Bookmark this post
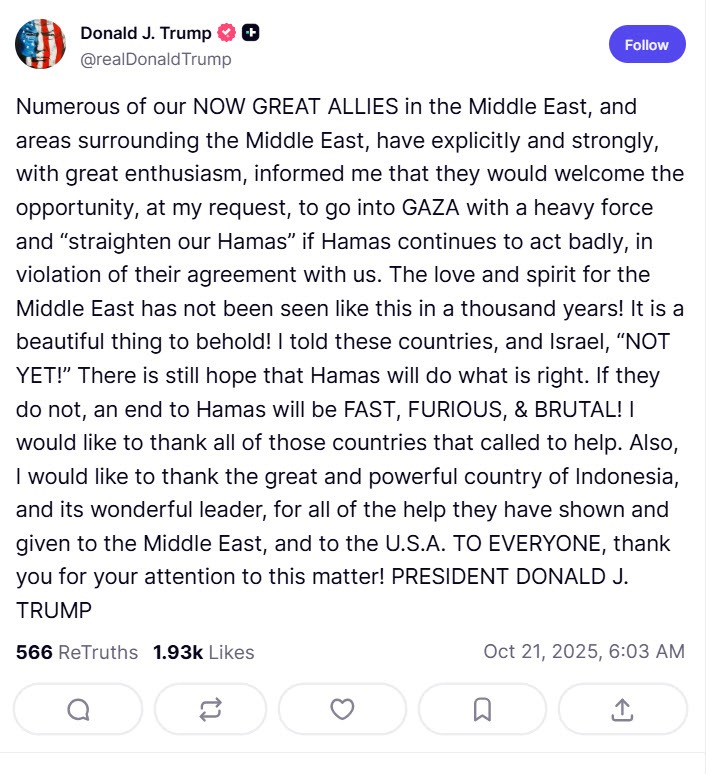This screenshot has height=774, width=711. 482,709
